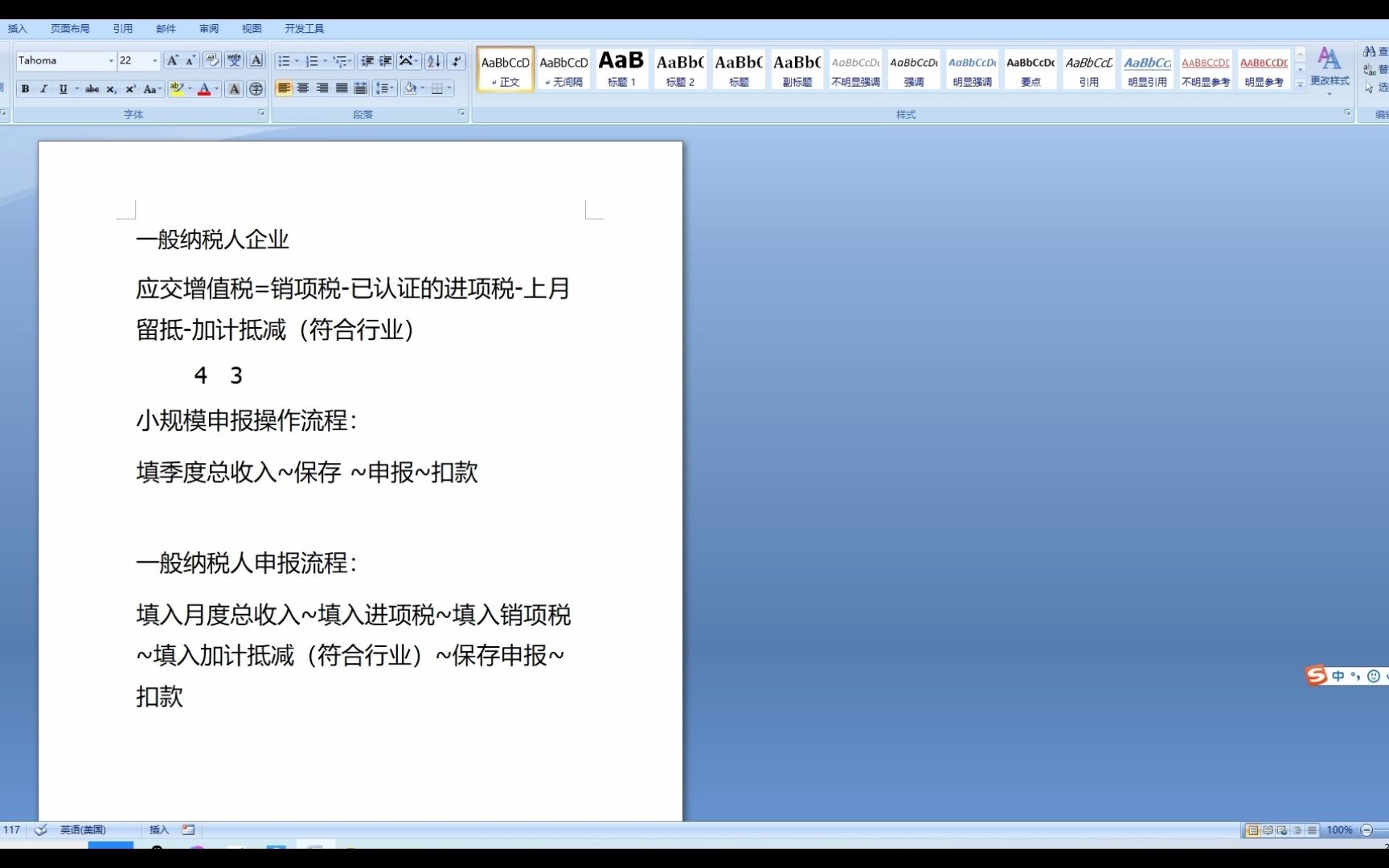Click the Grow Font button

point(172,60)
